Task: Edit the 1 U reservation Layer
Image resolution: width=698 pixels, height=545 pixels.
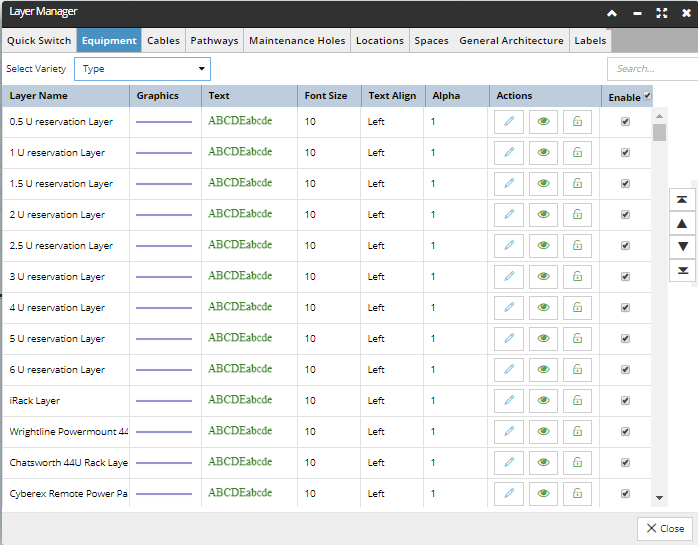Action: (509, 153)
